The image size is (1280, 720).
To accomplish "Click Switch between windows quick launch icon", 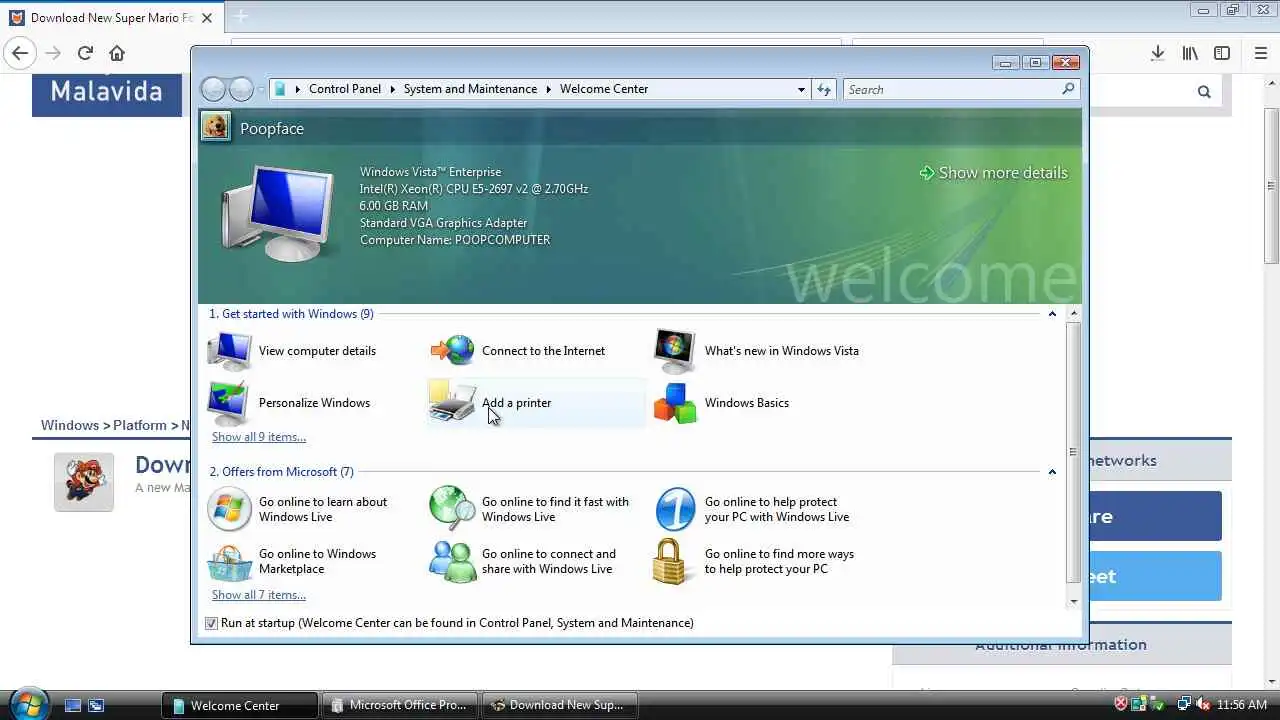I will click(x=96, y=705).
